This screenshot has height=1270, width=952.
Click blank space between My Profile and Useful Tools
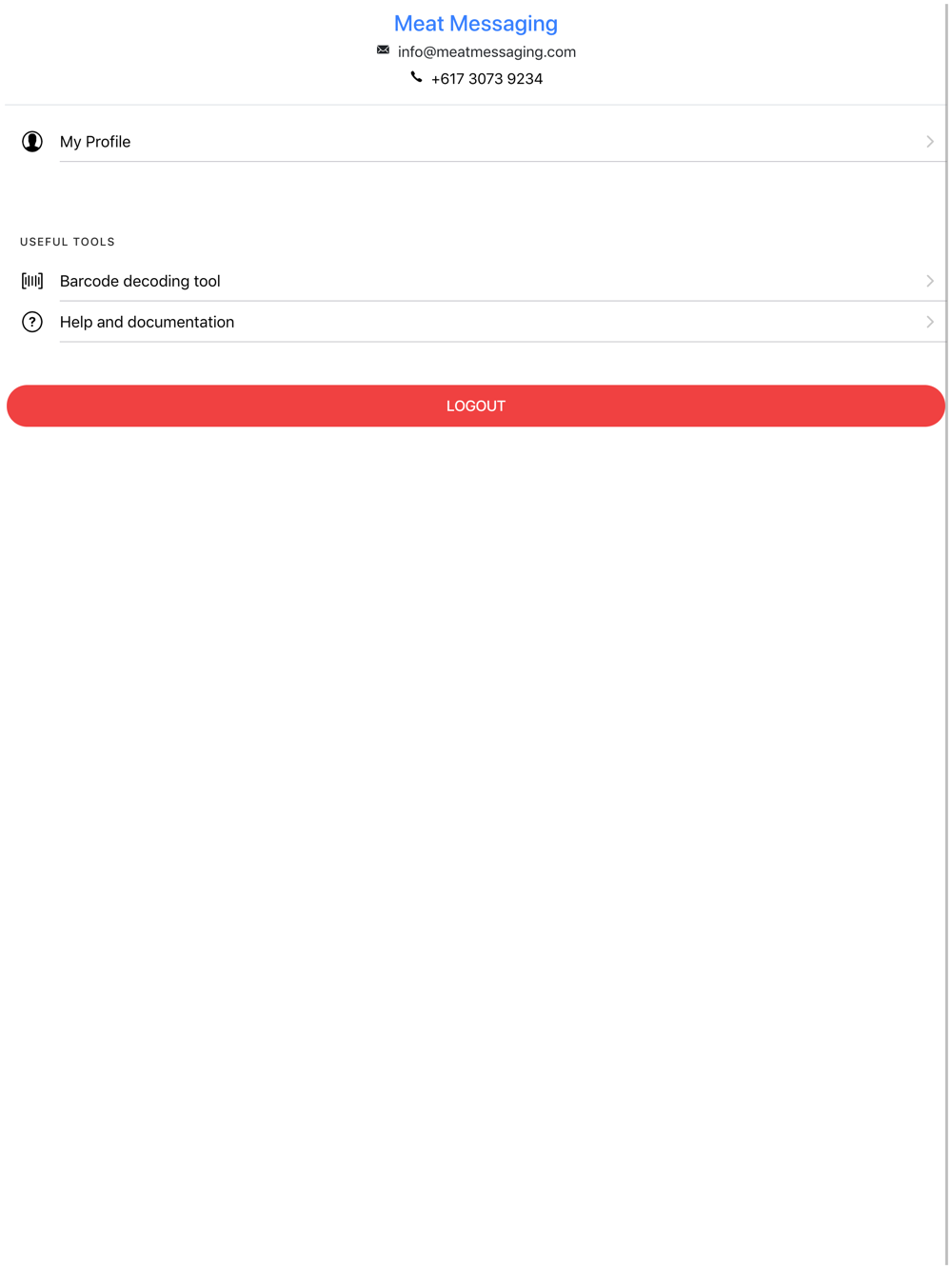(x=476, y=195)
